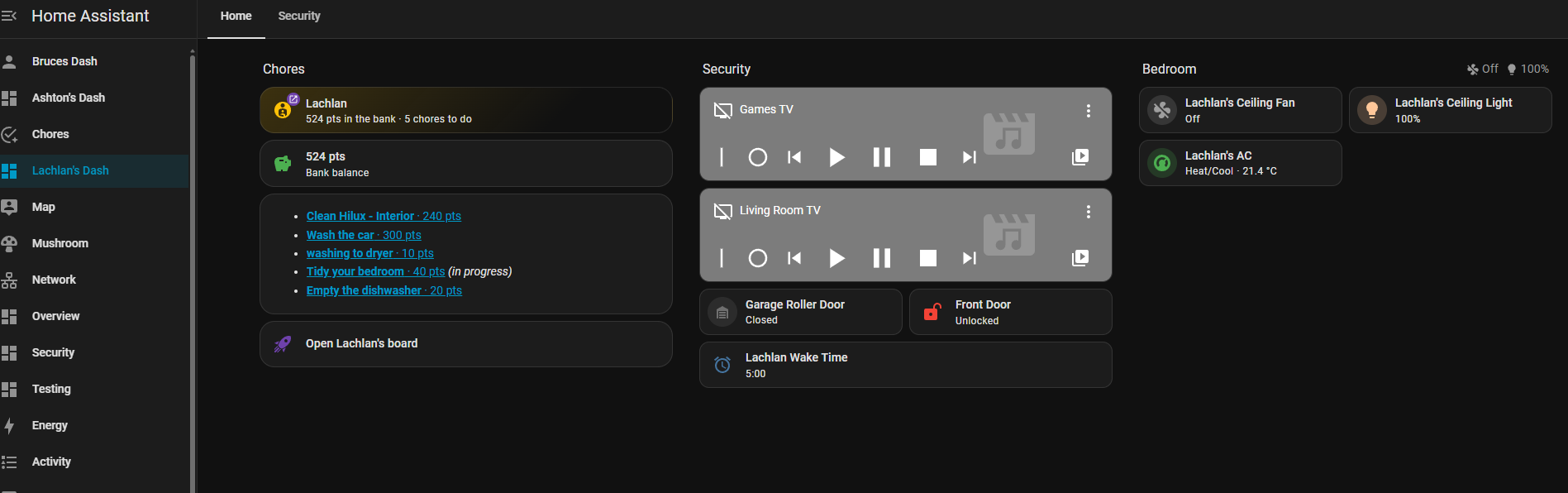1568x493 pixels.
Task: Play media on Living Room TV
Action: (836, 258)
